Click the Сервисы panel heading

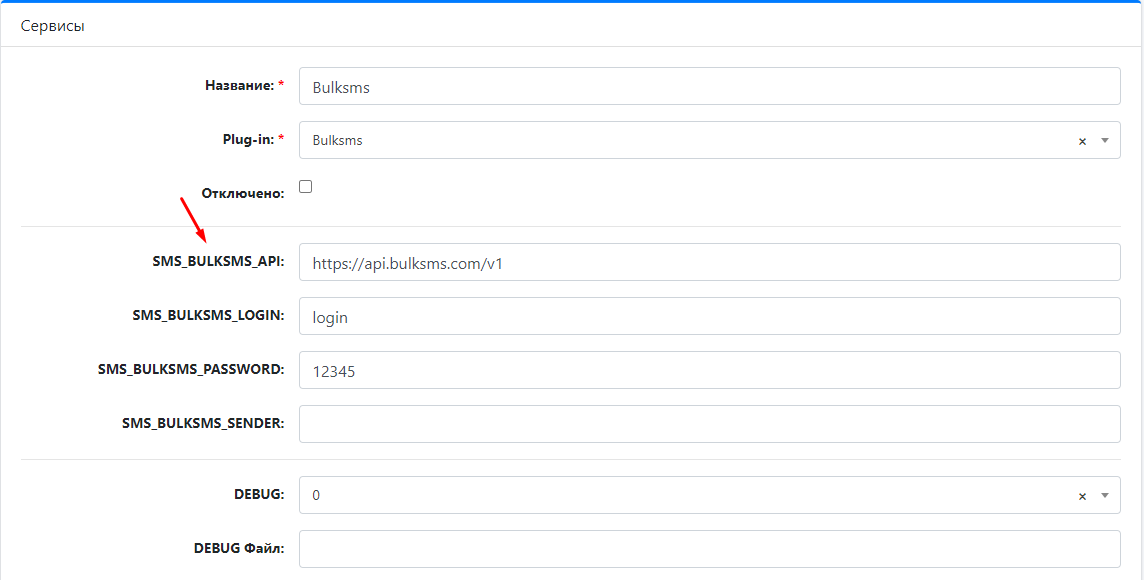click(x=53, y=26)
